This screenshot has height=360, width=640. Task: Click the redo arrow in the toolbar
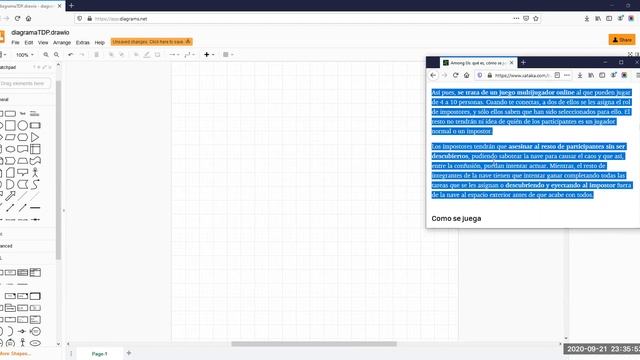click(82, 55)
